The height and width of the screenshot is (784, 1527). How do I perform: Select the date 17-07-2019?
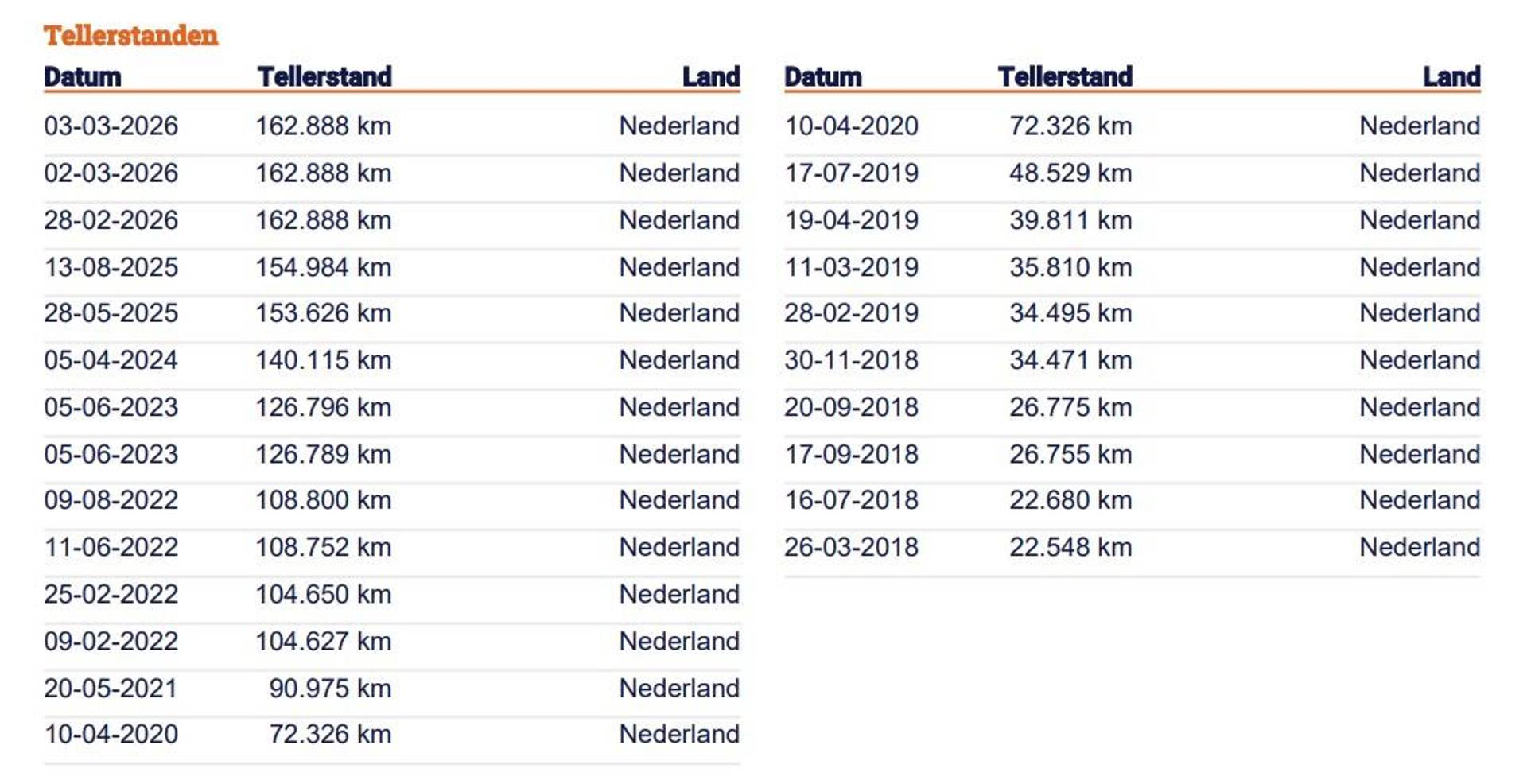[851, 173]
